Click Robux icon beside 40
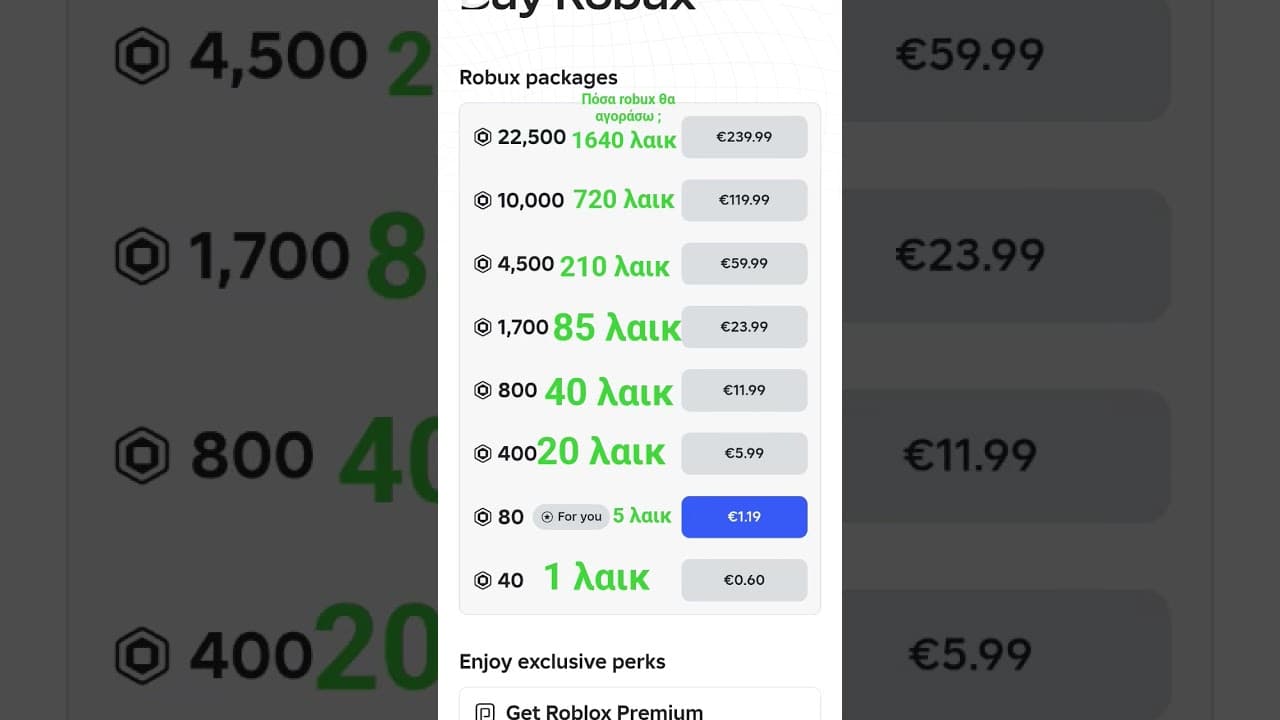 [x=483, y=580]
